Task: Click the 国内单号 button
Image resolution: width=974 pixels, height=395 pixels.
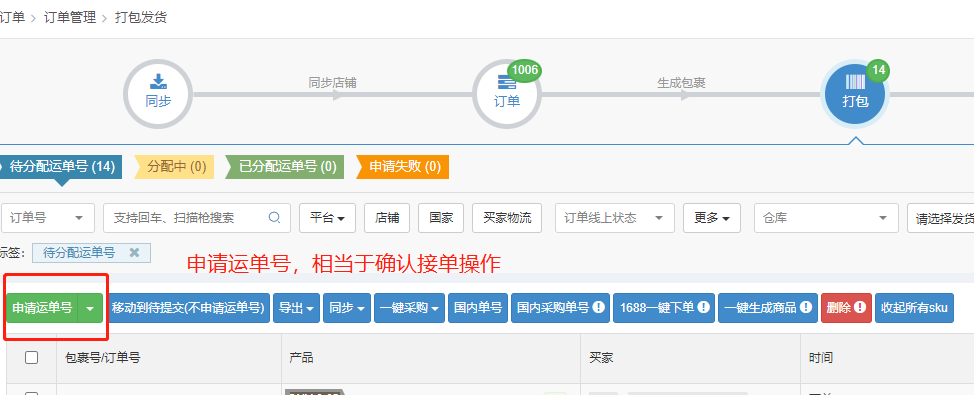Action: point(478,308)
